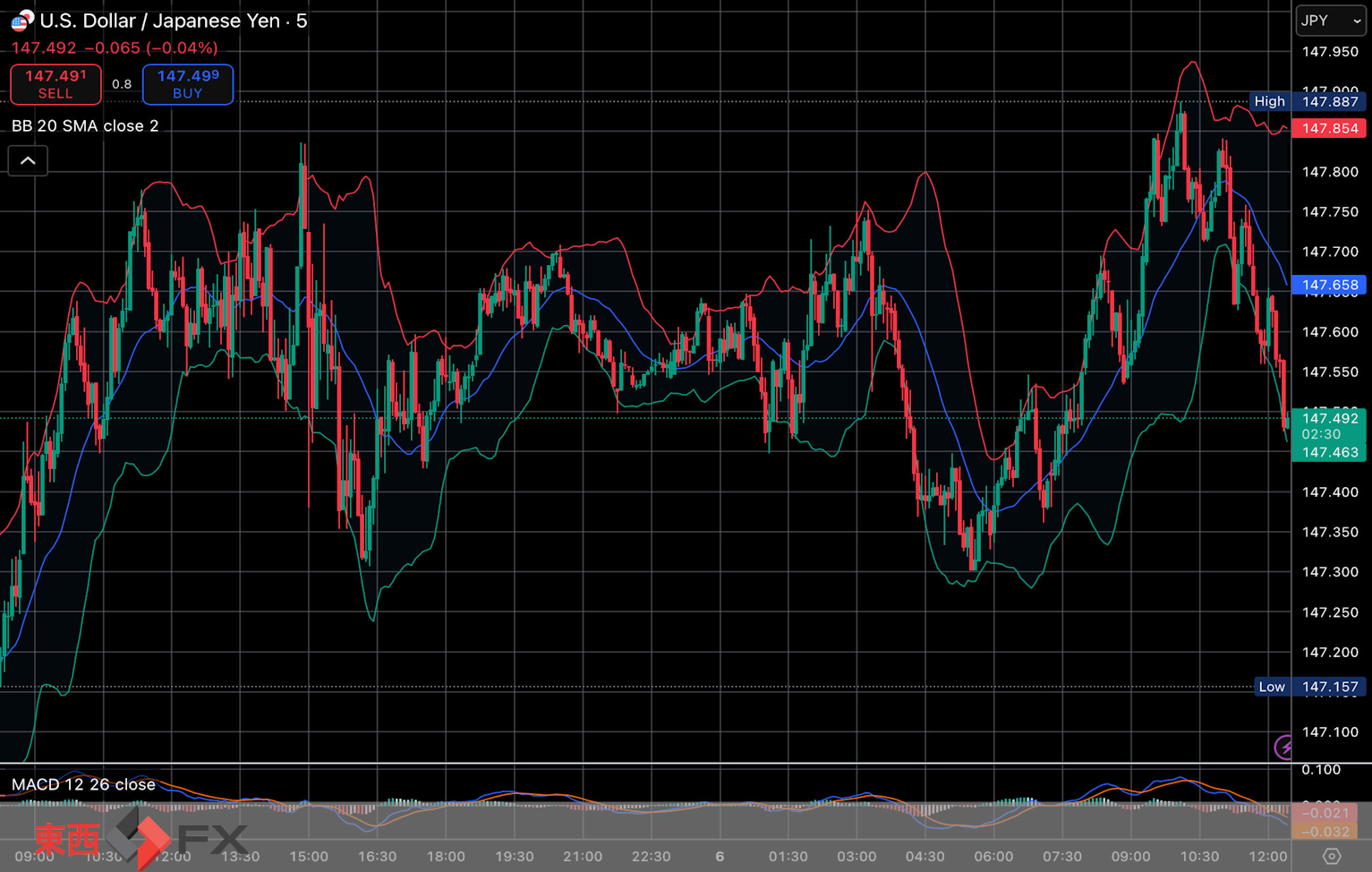Click the current price 147.492 countdown label
The width and height of the screenshot is (1372, 872).
[1329, 426]
